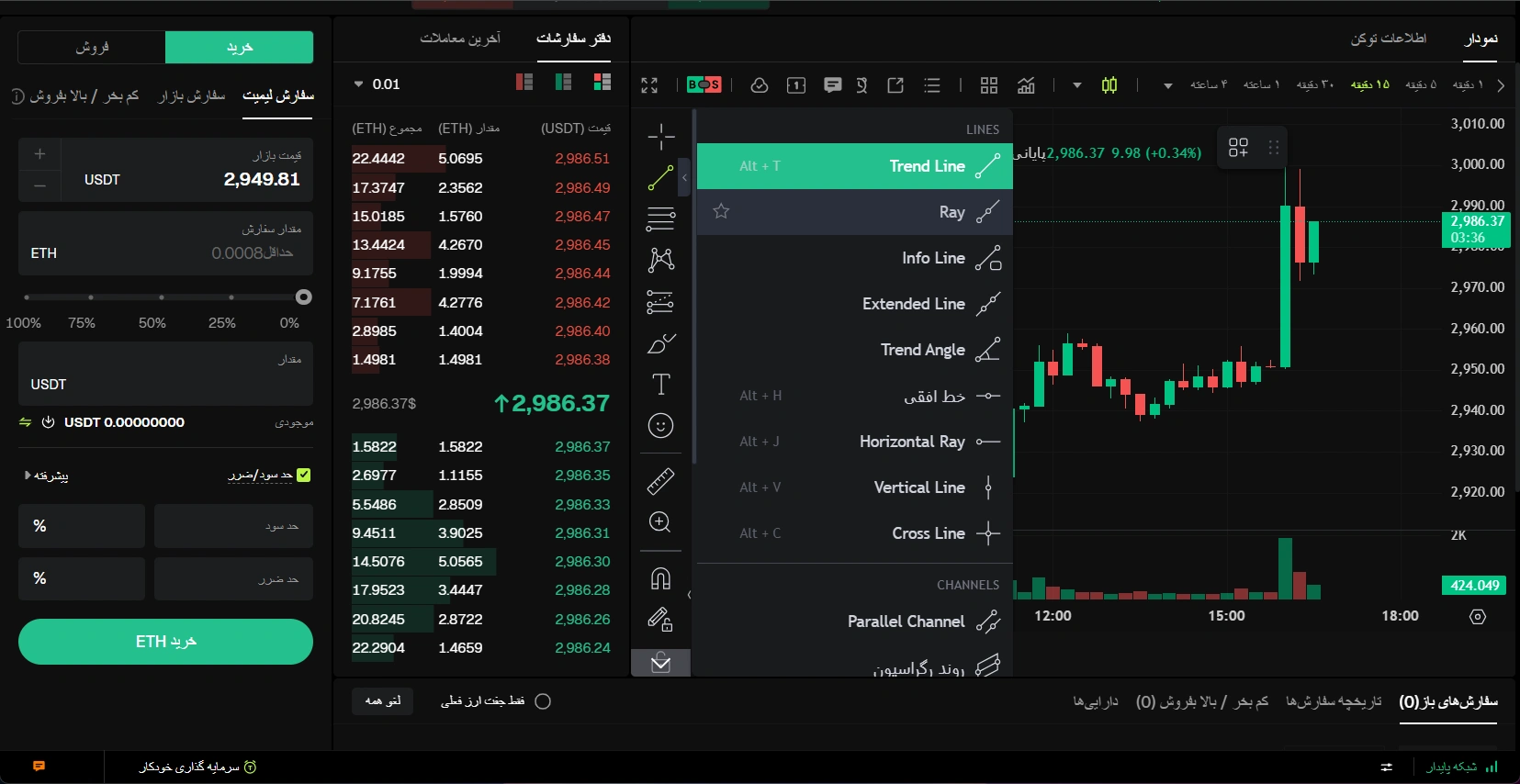Add Ray to favorites star
Image resolution: width=1520 pixels, height=784 pixels.
[x=721, y=212]
